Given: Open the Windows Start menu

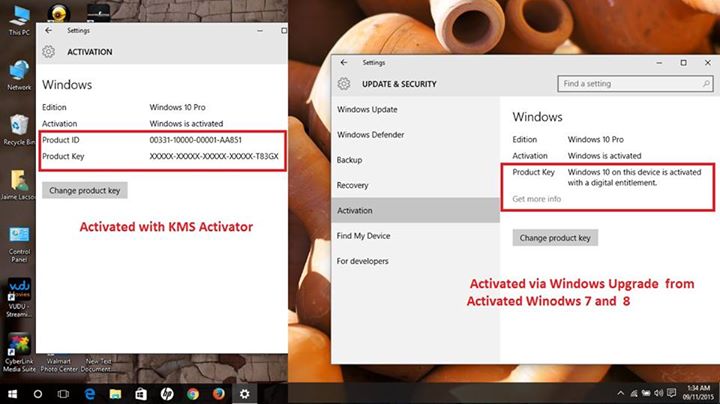Looking at the screenshot, I should (12, 394).
